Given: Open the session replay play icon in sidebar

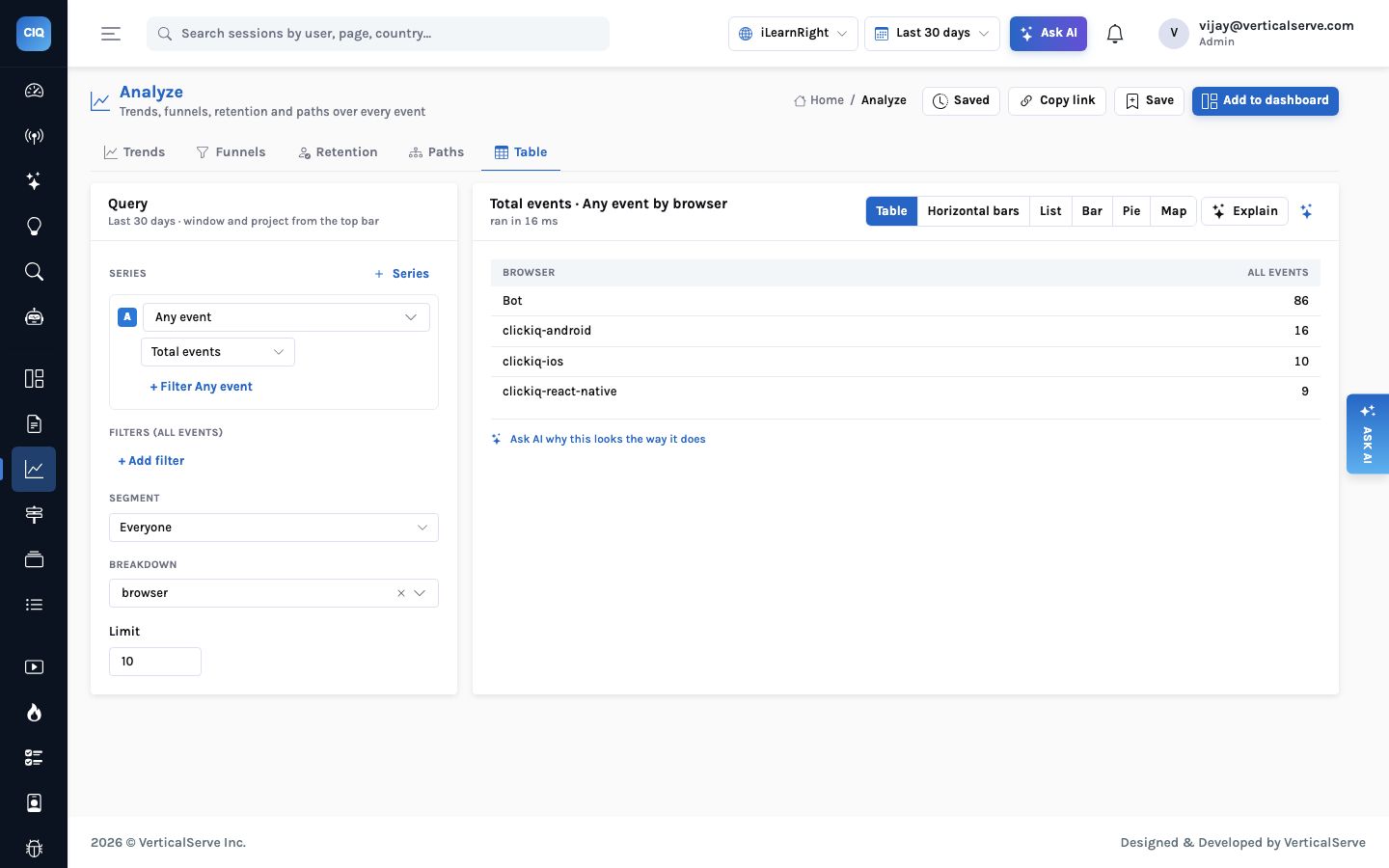Looking at the screenshot, I should (x=34, y=666).
